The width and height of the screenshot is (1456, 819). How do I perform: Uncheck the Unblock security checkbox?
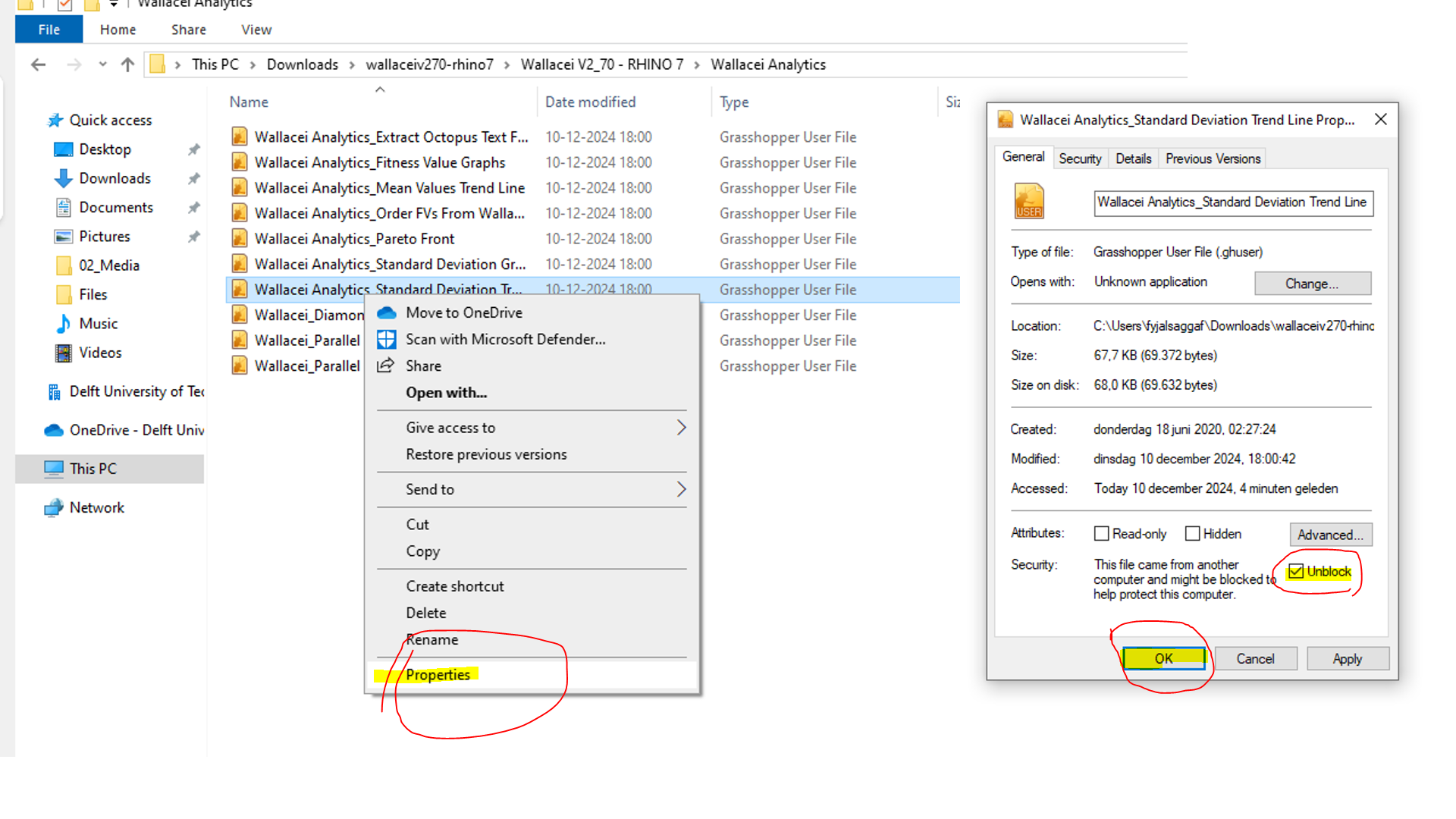coord(1295,572)
